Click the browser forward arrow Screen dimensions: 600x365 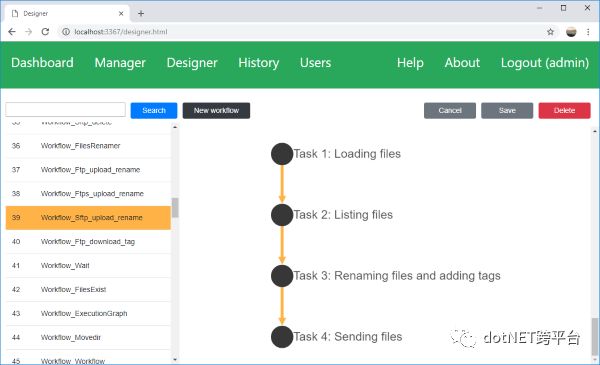pyautogui.click(x=29, y=32)
